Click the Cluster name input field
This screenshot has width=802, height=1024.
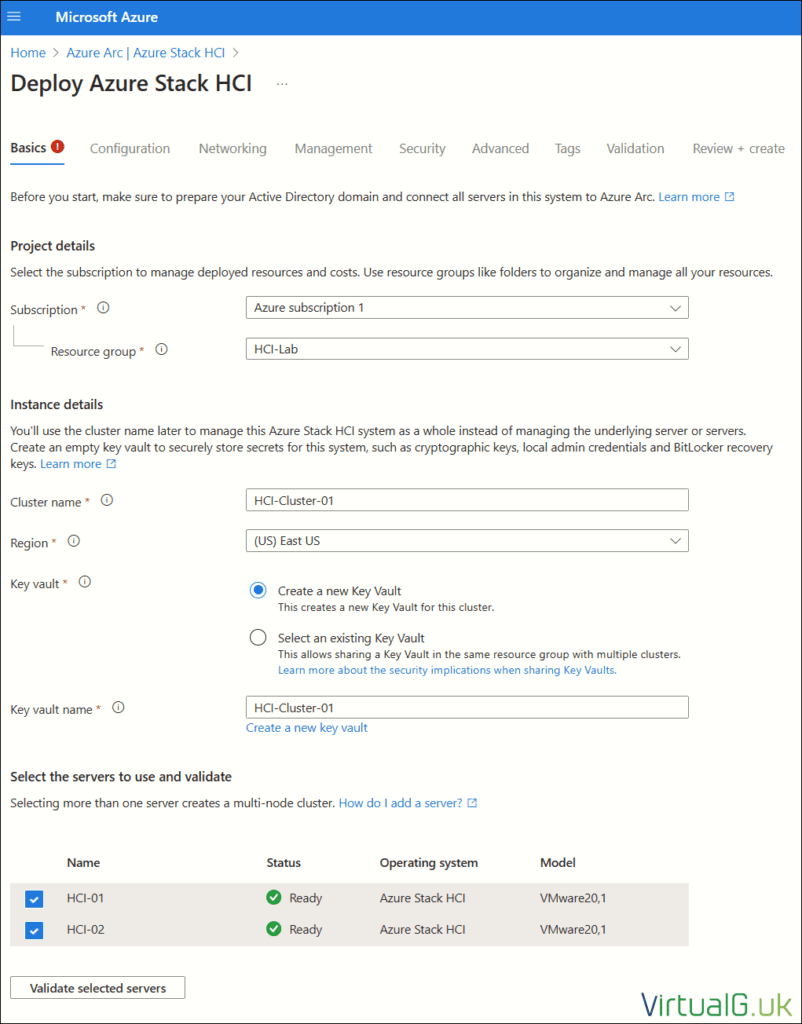pyautogui.click(x=467, y=500)
